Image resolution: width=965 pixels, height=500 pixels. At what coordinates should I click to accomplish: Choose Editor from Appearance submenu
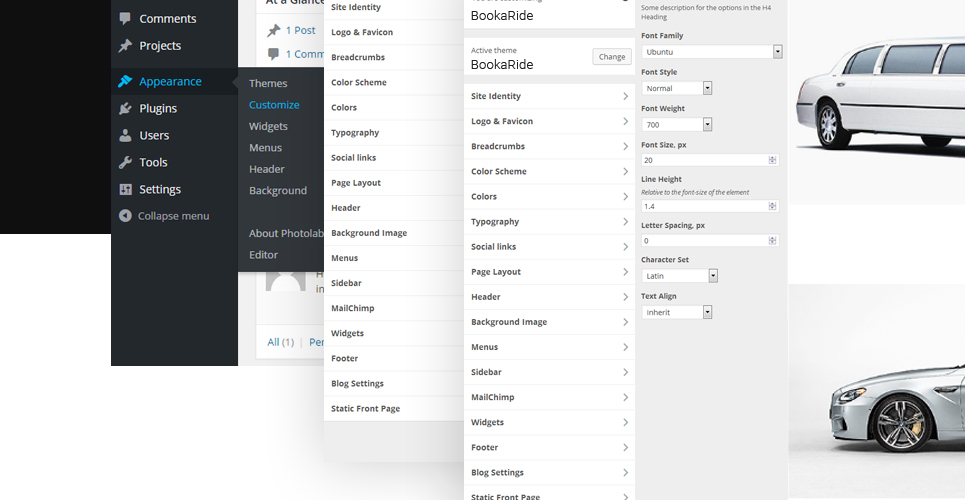click(263, 255)
